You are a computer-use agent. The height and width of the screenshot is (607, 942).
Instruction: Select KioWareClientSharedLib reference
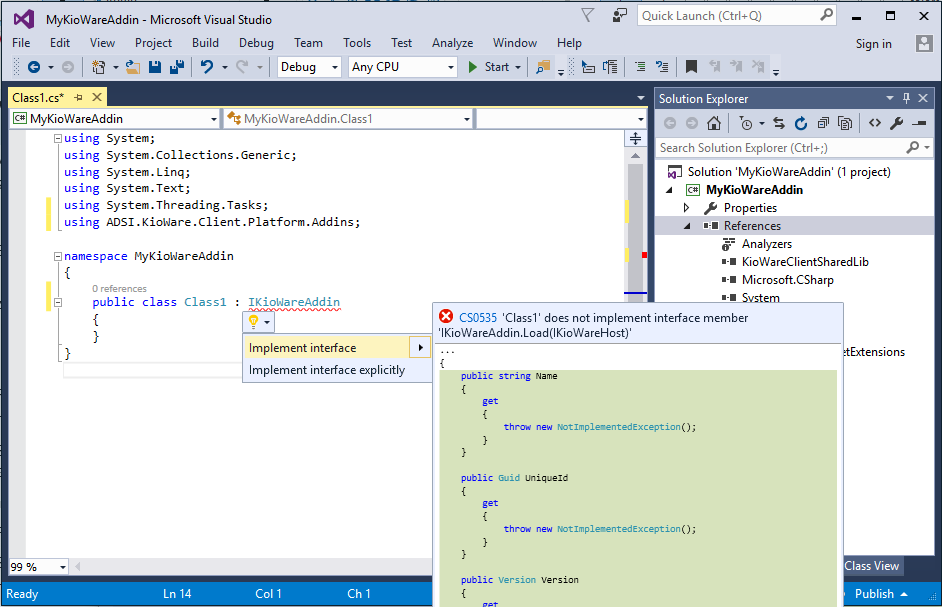[805, 261]
